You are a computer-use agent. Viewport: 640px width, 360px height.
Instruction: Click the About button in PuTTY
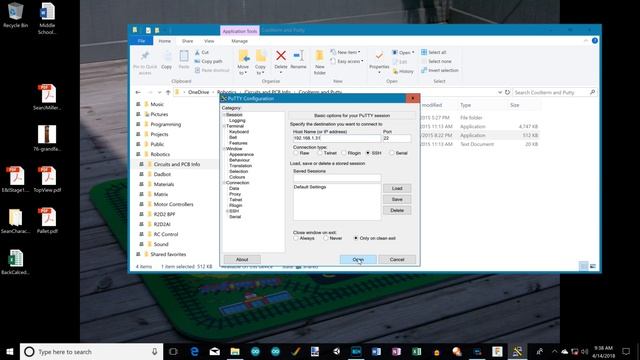[x=242, y=259]
